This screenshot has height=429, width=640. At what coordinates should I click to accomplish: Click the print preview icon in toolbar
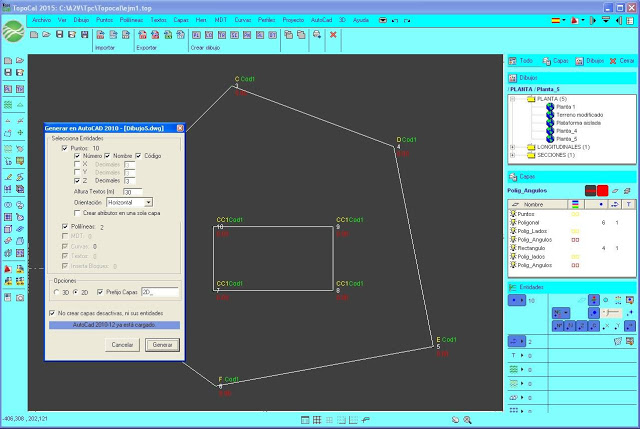click(317, 35)
